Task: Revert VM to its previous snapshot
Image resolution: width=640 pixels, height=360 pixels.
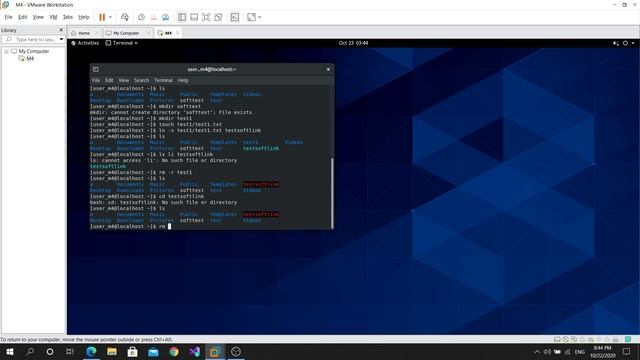Action: [153, 17]
